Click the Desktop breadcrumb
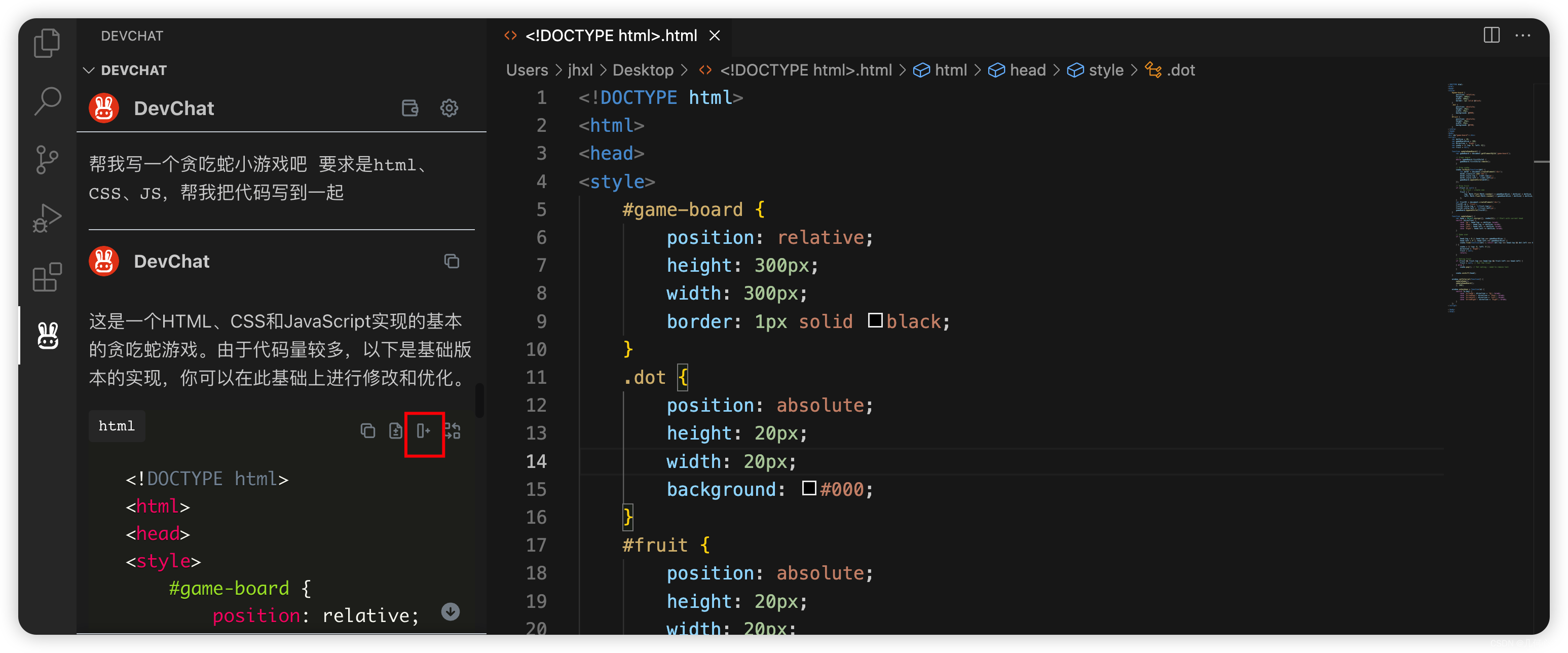The image size is (1568, 653). click(643, 70)
